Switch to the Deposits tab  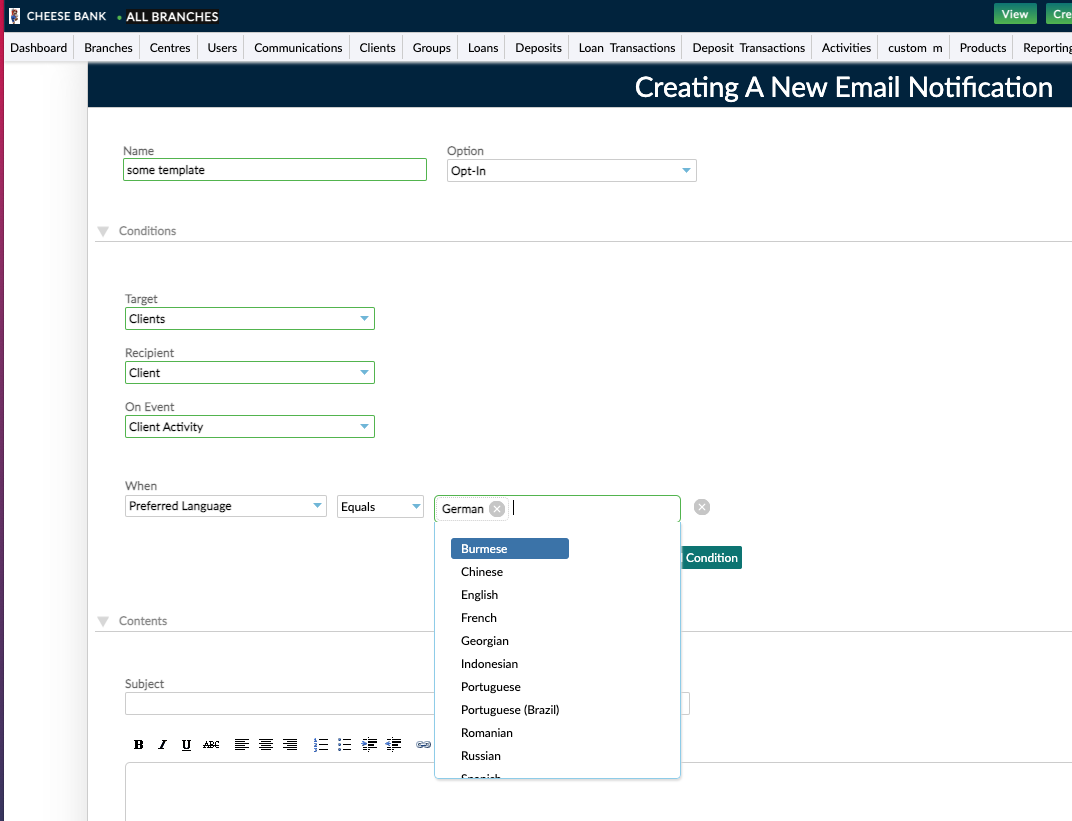click(x=537, y=47)
